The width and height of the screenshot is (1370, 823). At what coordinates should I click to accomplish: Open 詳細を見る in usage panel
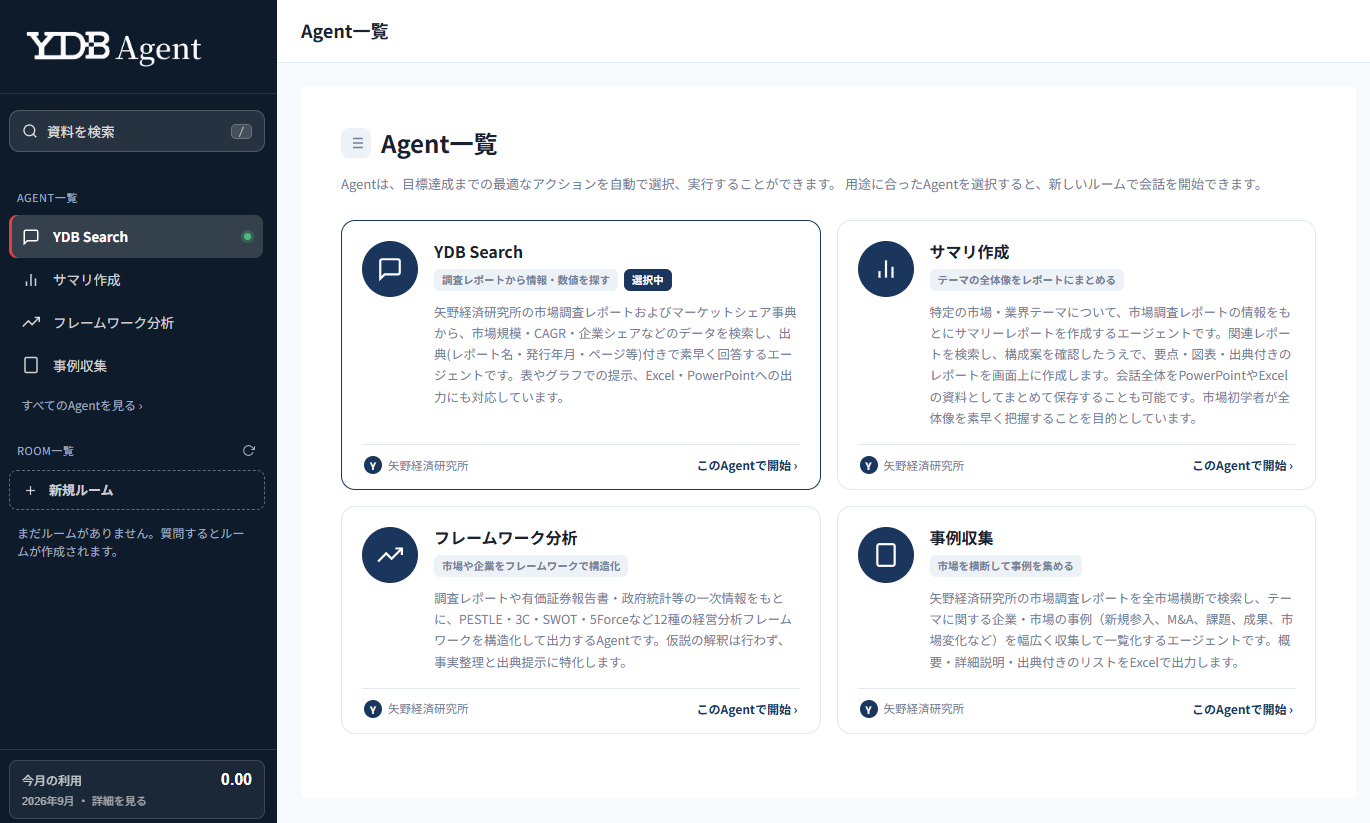[119, 801]
